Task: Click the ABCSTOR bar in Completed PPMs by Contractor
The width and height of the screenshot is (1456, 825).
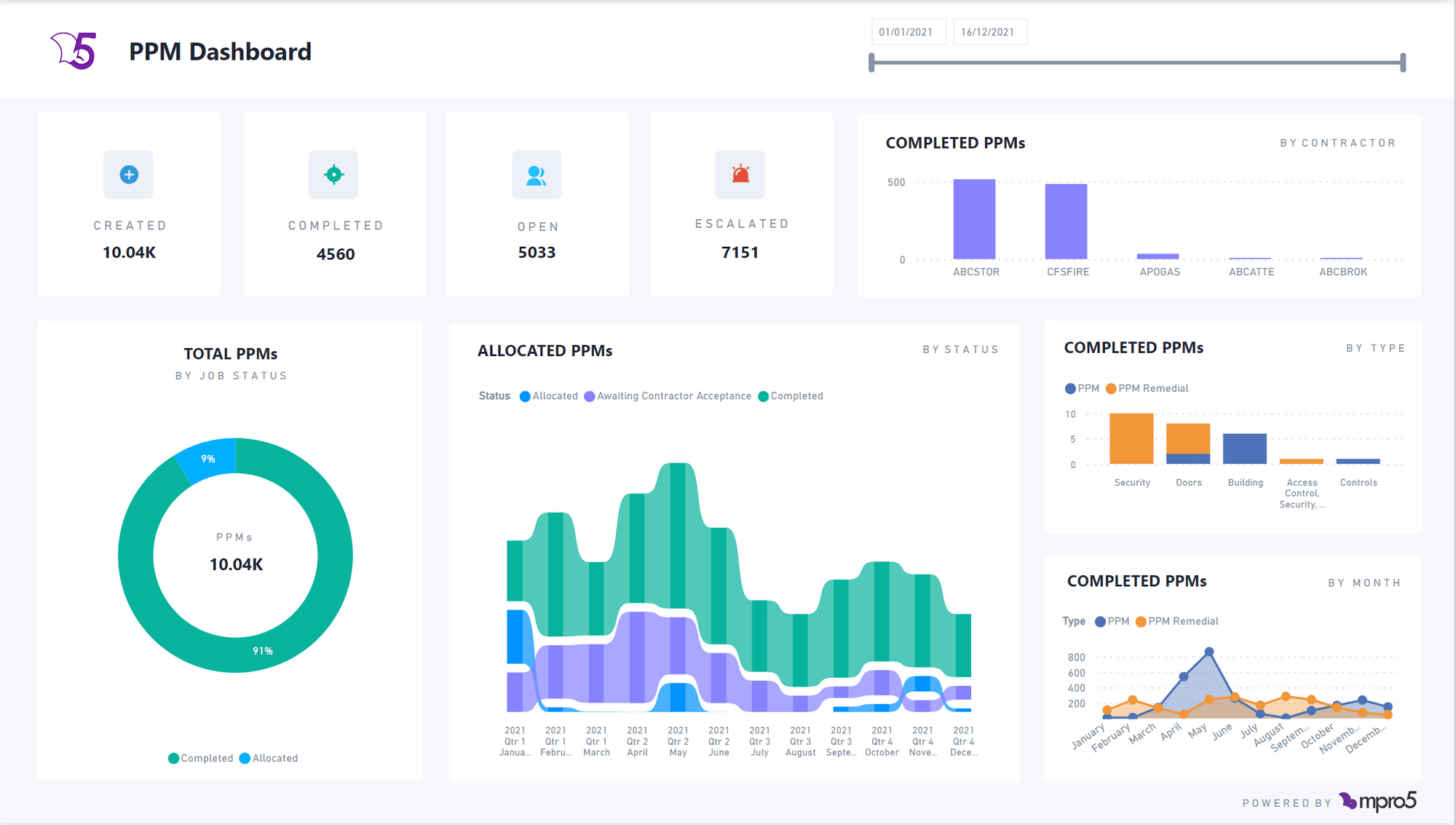Action: pos(976,218)
